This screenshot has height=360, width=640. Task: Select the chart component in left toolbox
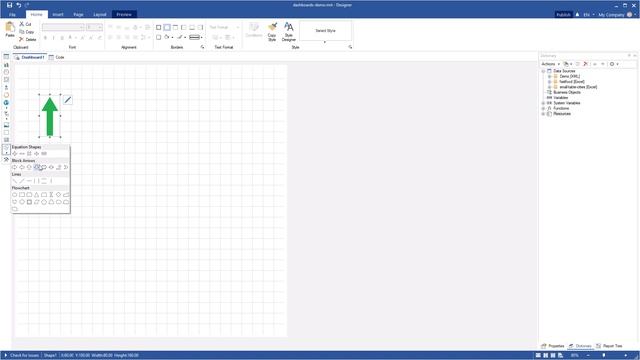(6, 64)
